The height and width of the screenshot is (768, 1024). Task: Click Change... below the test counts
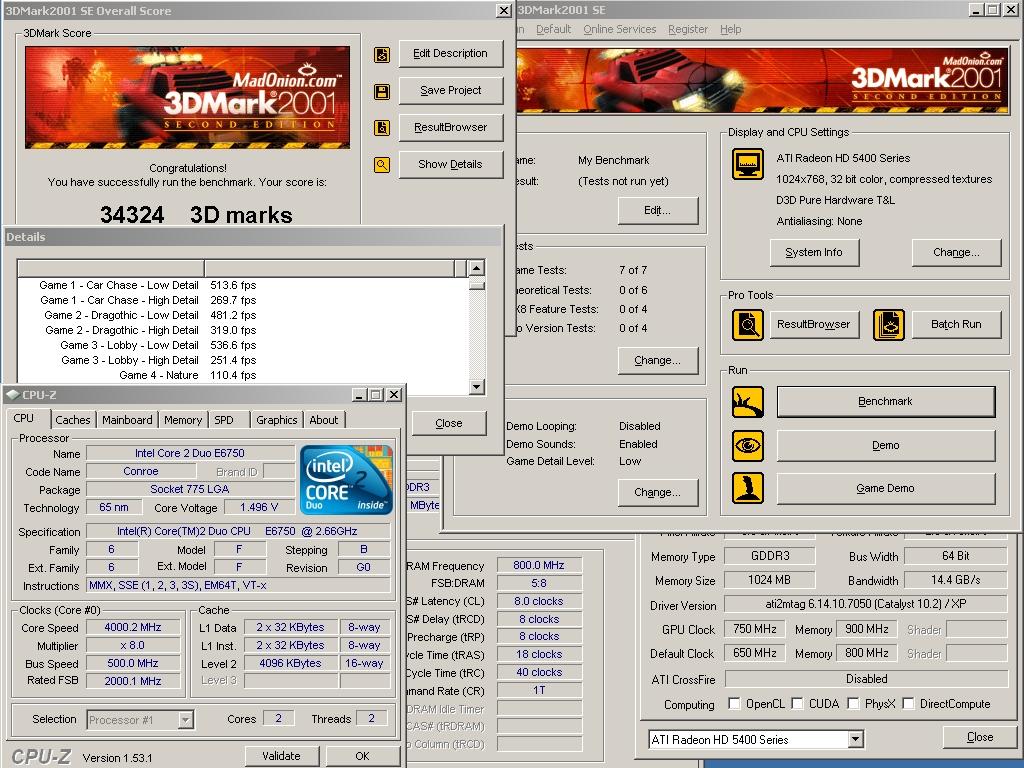[658, 360]
